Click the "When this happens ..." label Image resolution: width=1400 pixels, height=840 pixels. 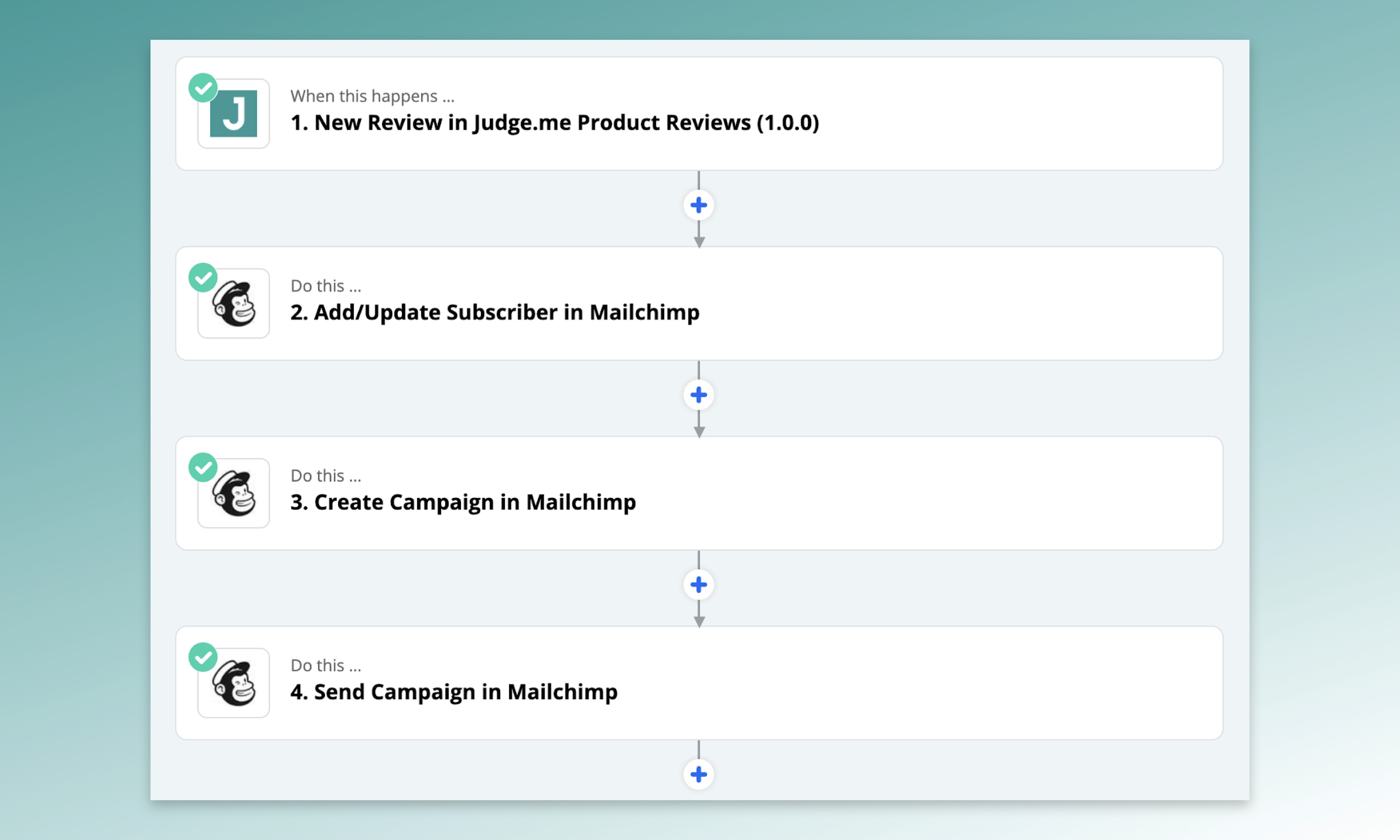click(372, 96)
